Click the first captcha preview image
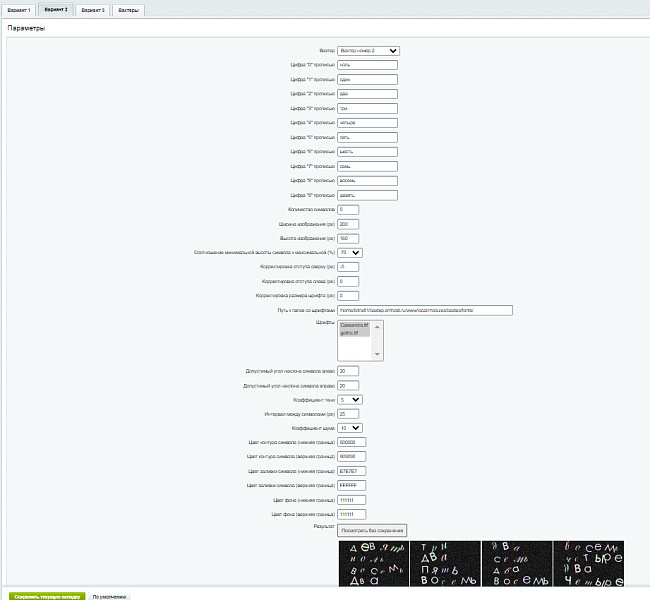Viewport: 650px width, 600px height. click(374, 564)
